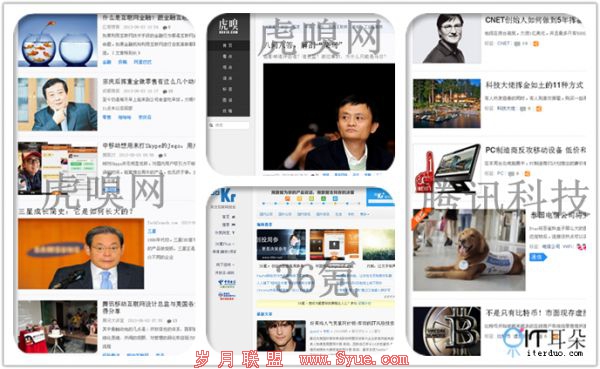Open the headline beside the young man portrait
Image resolution: width=600 pixels, height=369 pixels.
pyautogui.click(x=352, y=323)
